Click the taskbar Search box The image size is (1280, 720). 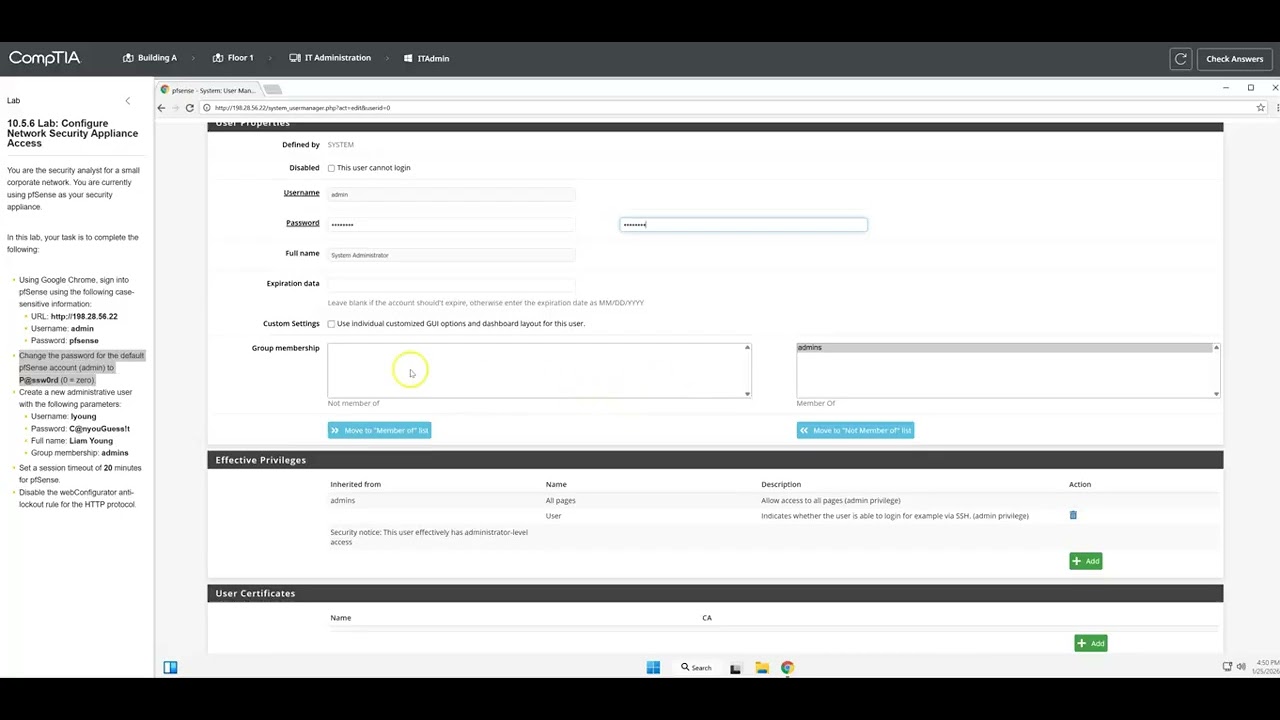696,667
